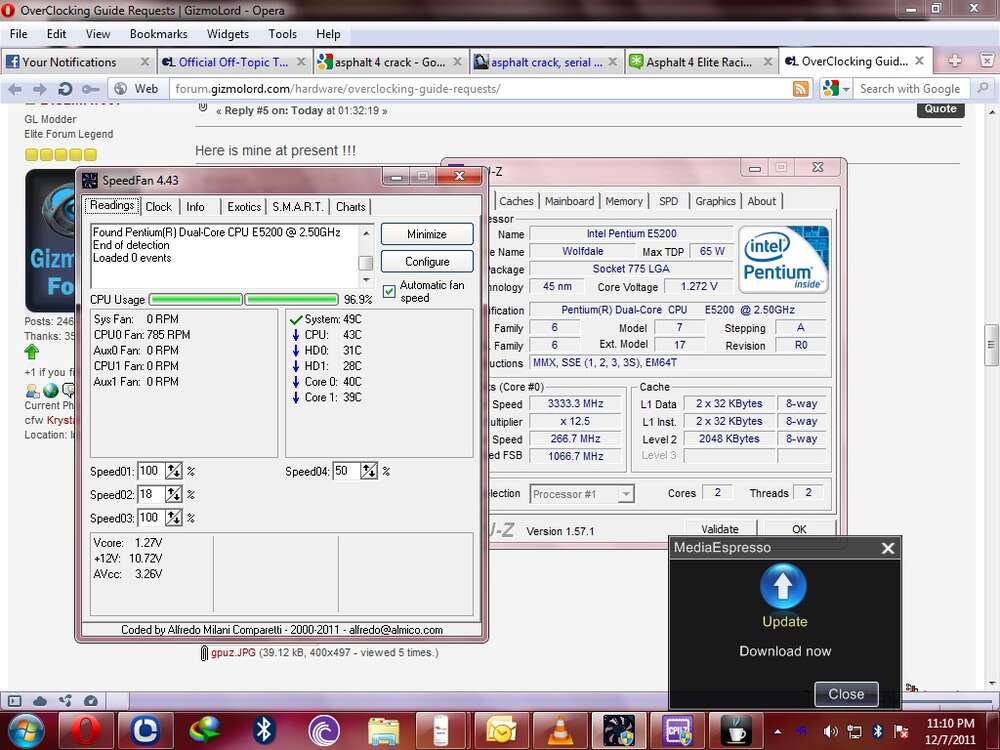This screenshot has width=1000, height=750.
Task: Switch to CPU-Z taskbar icon
Action: pyautogui.click(x=677, y=731)
